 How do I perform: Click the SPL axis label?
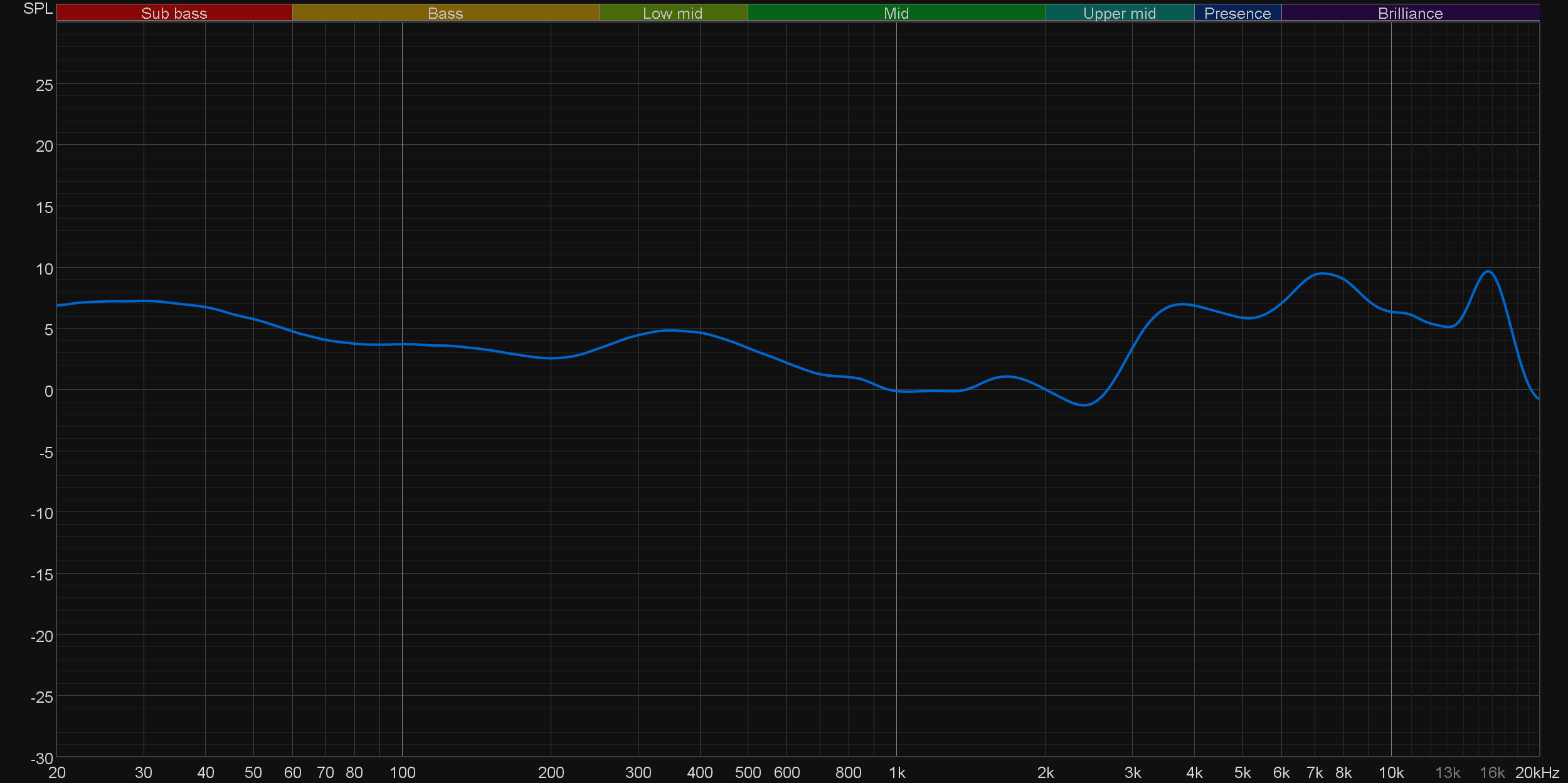tap(38, 9)
